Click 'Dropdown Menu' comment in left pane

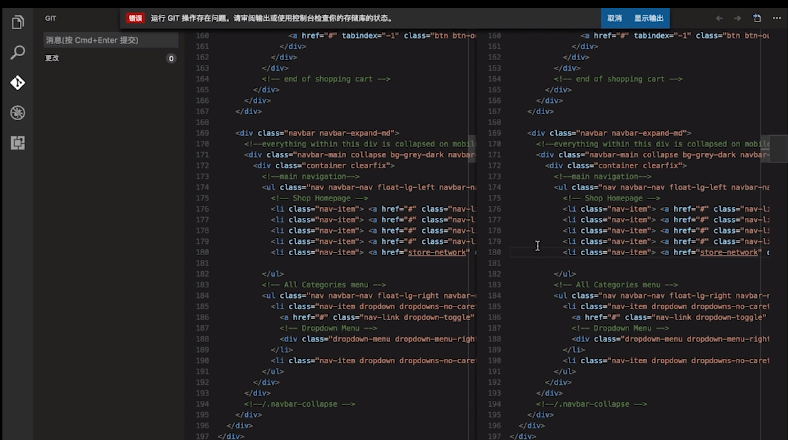(328, 328)
